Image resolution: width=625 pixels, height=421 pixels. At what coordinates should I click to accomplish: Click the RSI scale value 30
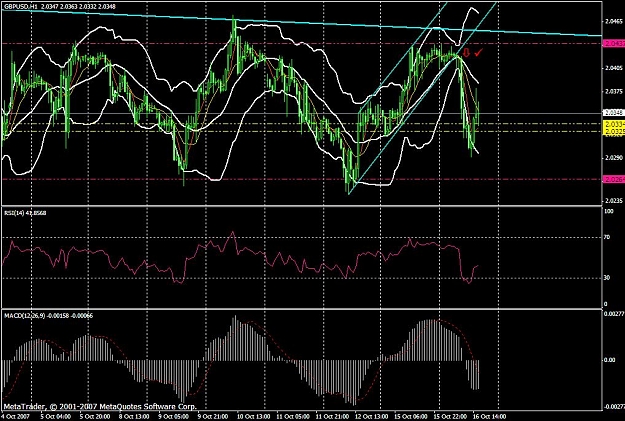coord(607,278)
